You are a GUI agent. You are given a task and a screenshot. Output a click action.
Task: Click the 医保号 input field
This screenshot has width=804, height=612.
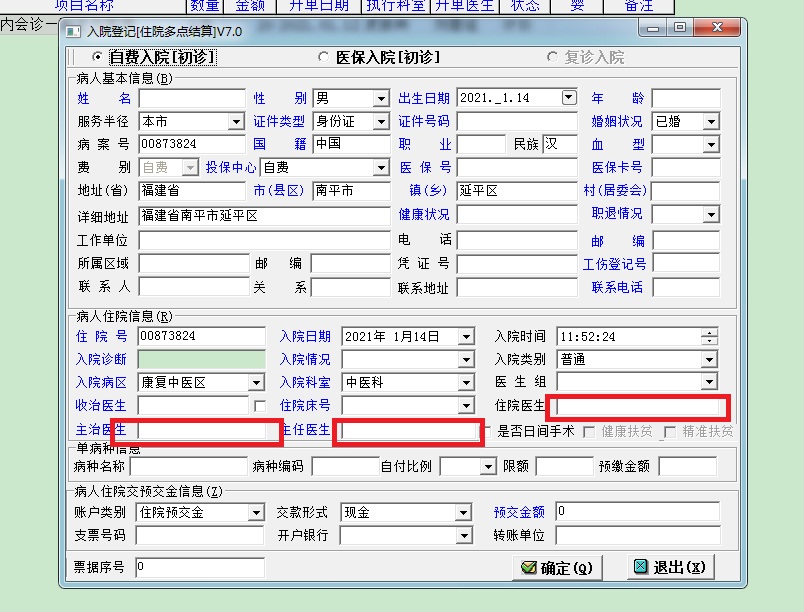point(517,168)
